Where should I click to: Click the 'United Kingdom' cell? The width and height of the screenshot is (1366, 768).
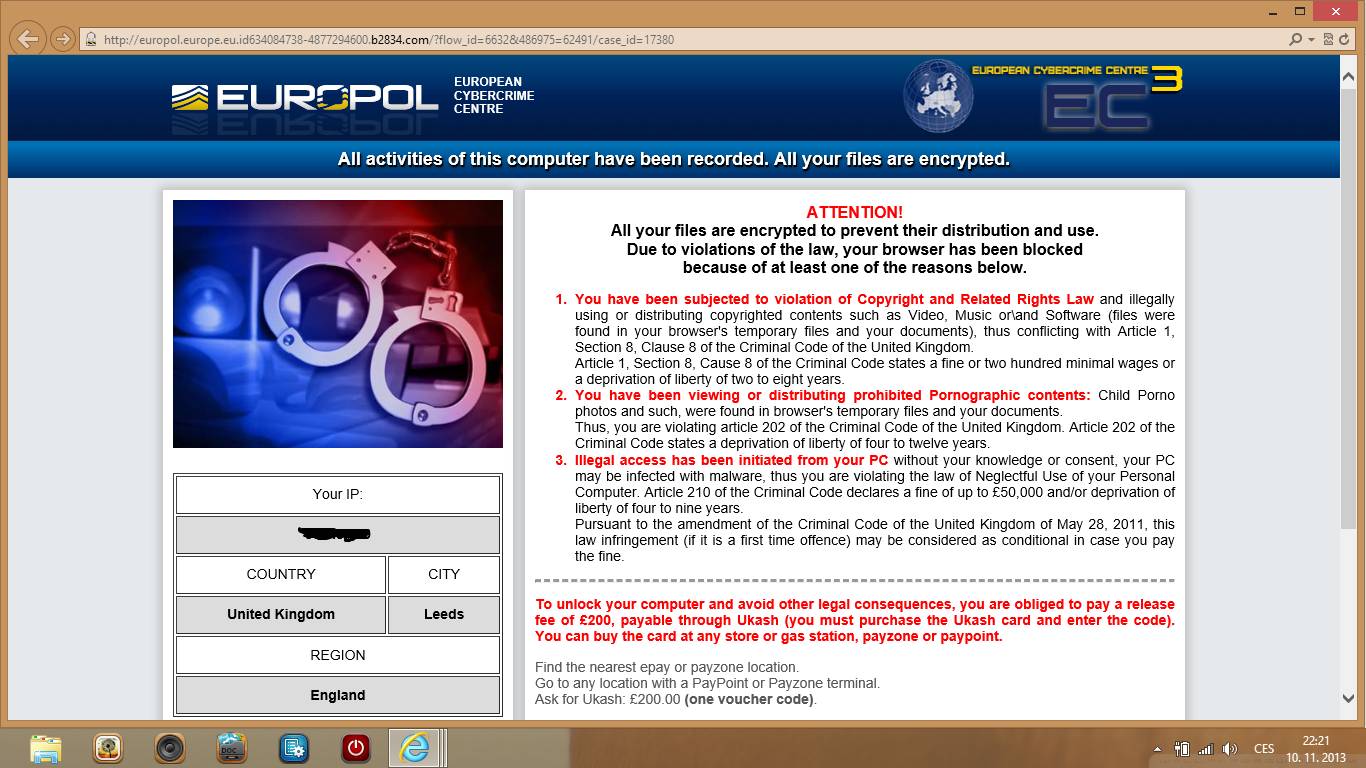(x=281, y=614)
